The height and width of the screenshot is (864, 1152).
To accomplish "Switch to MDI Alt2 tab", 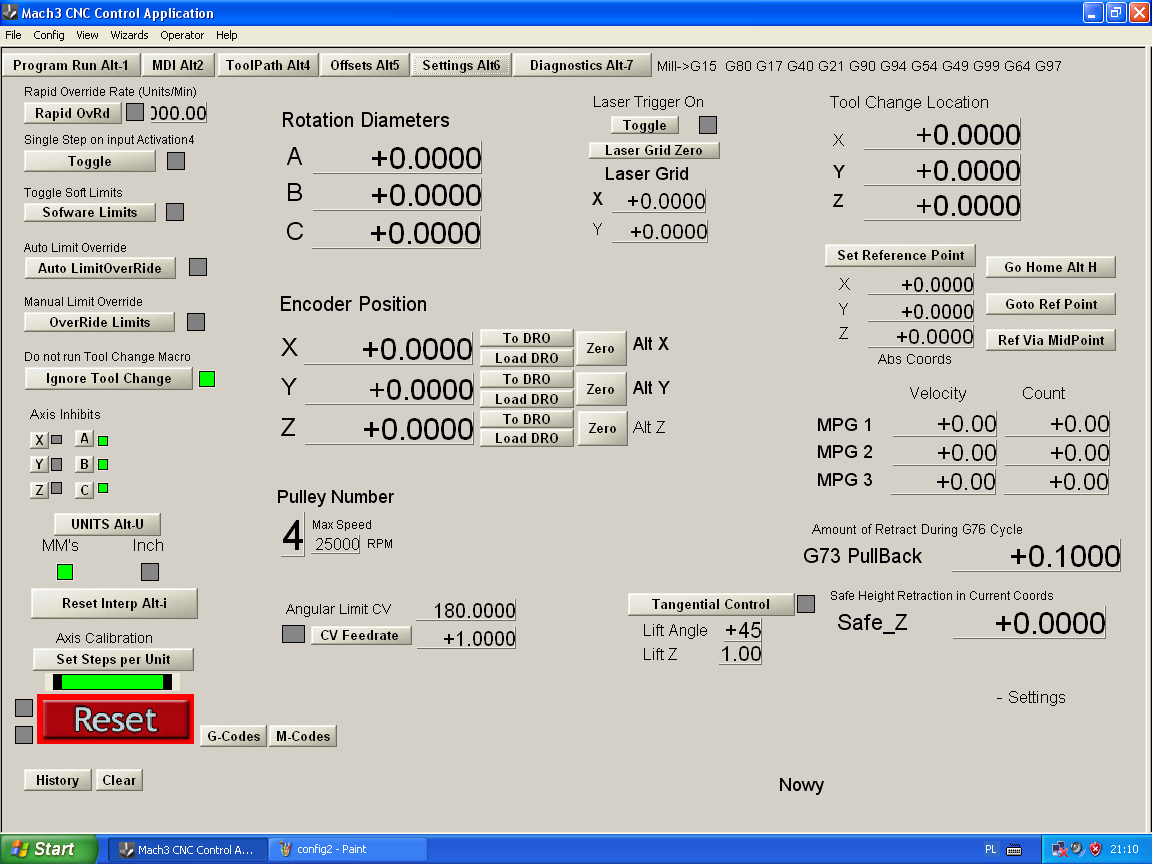I will coord(178,65).
